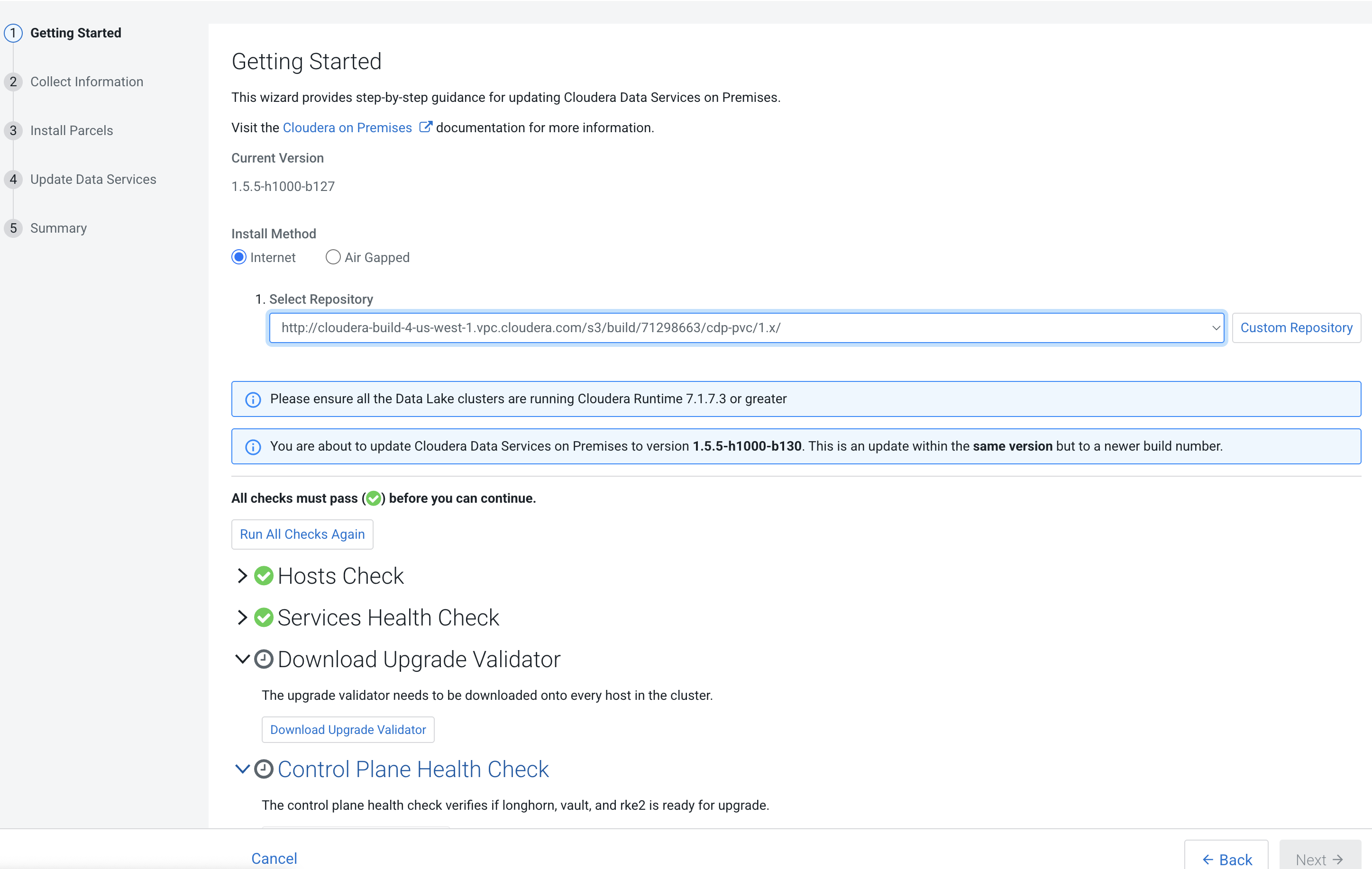The height and width of the screenshot is (869, 1372).
Task: Click the green checkmark icon for Hosts Check
Action: click(263, 576)
